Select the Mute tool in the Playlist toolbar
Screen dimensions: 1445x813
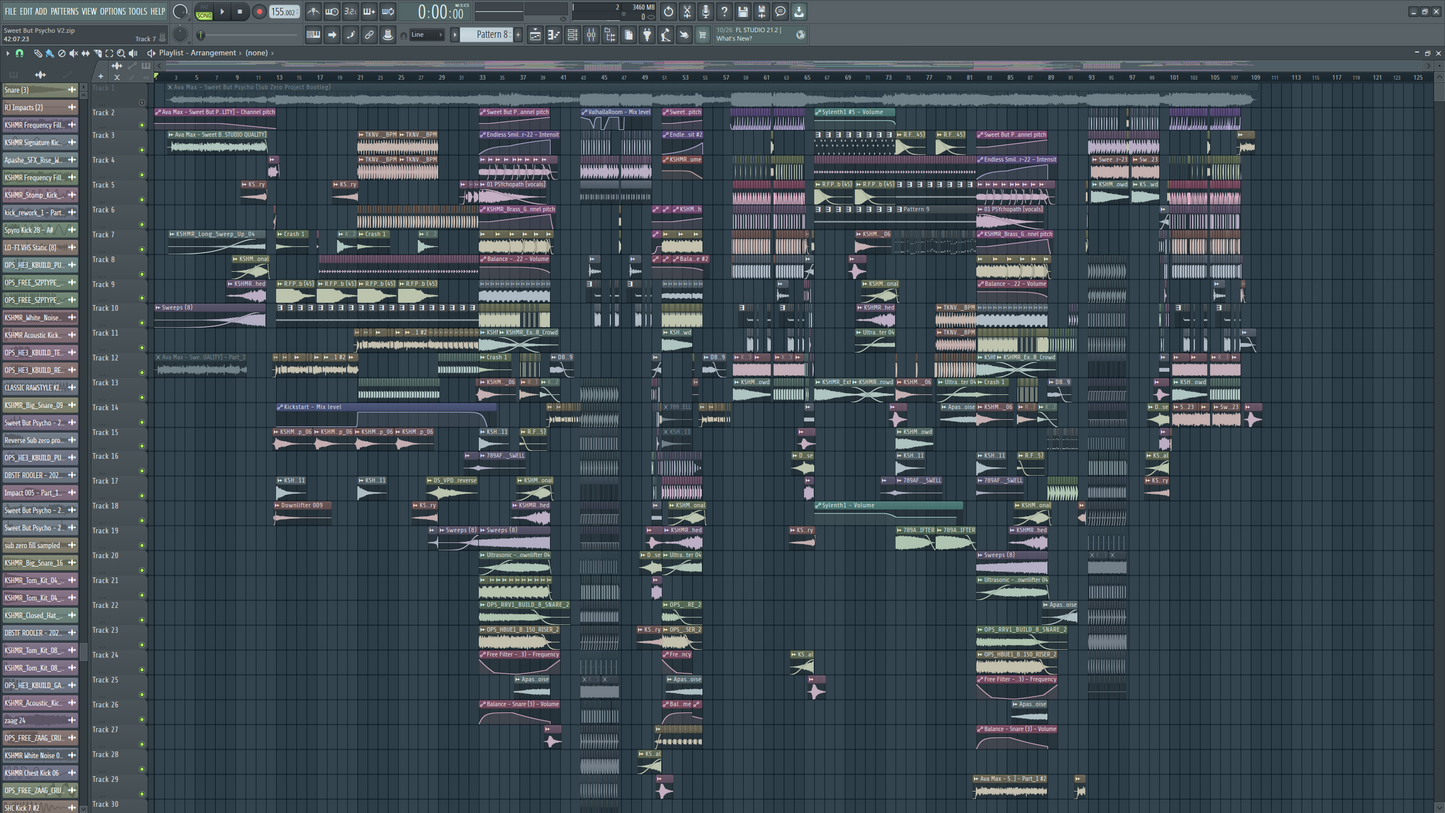(x=73, y=53)
